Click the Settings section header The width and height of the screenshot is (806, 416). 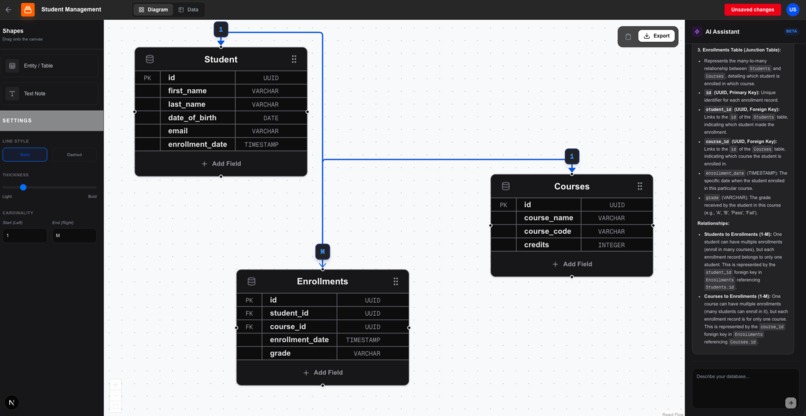(x=51, y=120)
